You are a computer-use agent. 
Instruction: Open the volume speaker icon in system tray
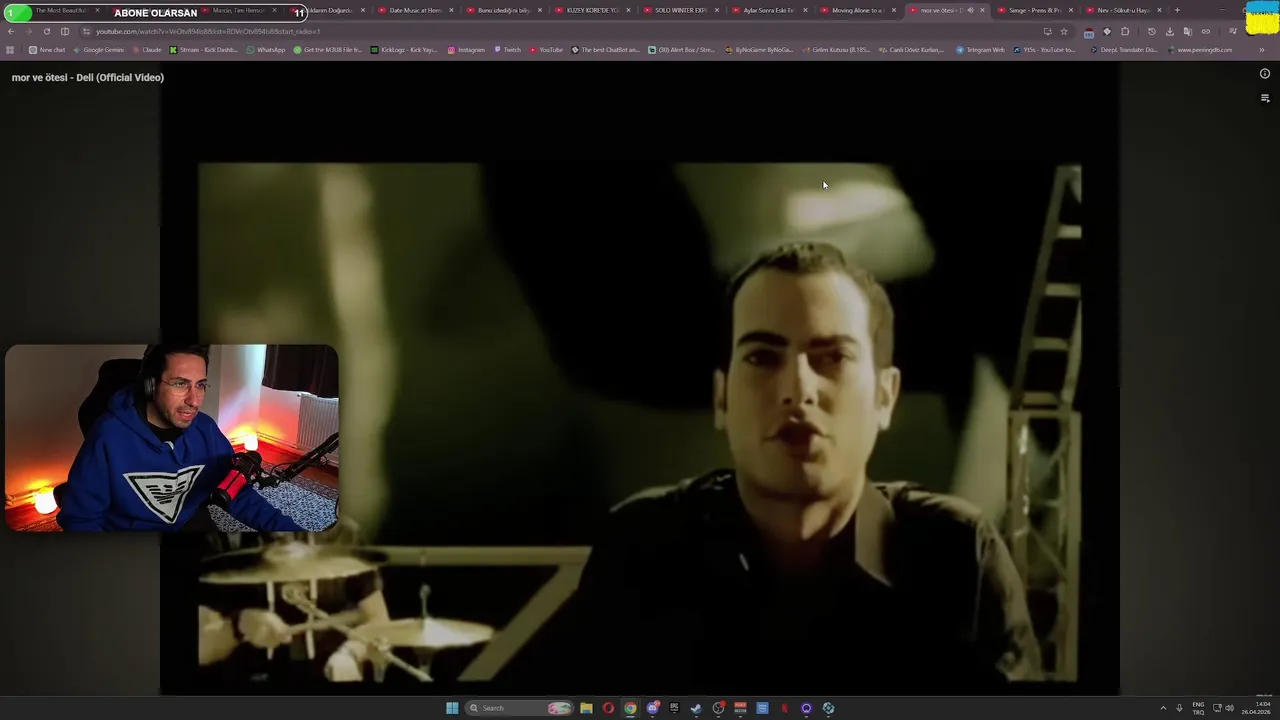1229,708
